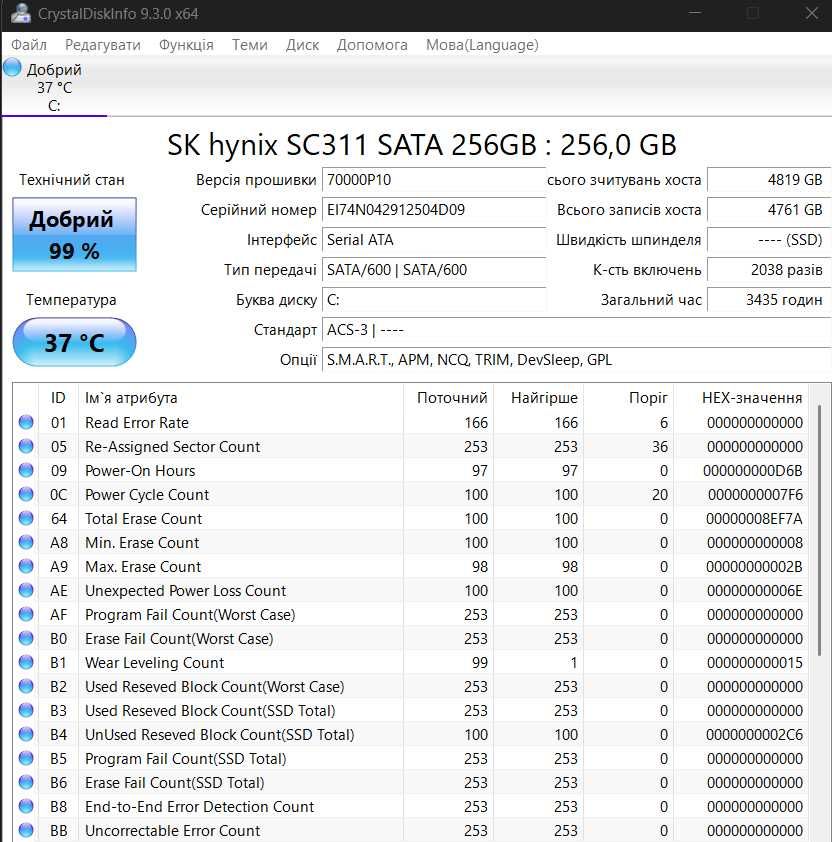
Task: Click the HEX value 00000008EF7A
Action: (x=754, y=519)
